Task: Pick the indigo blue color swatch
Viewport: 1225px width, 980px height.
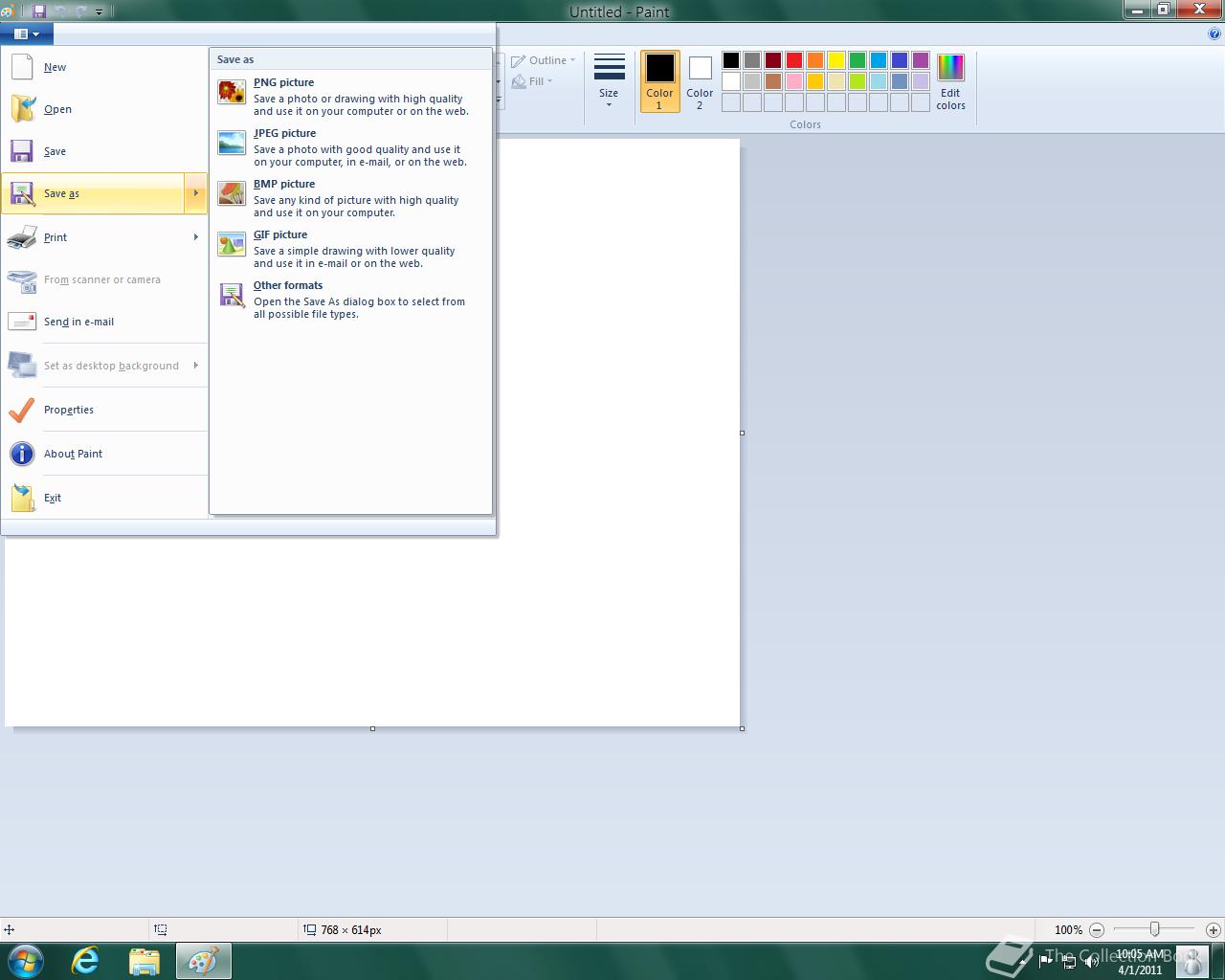Action: [900, 60]
